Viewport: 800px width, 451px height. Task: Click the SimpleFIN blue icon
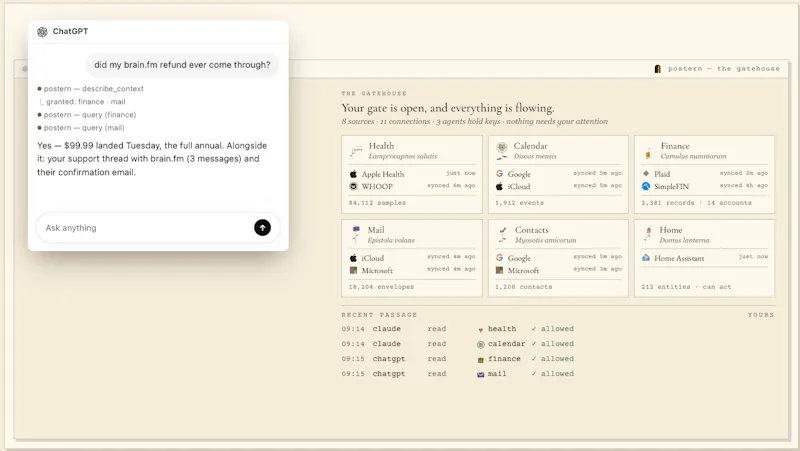pyautogui.click(x=646, y=186)
